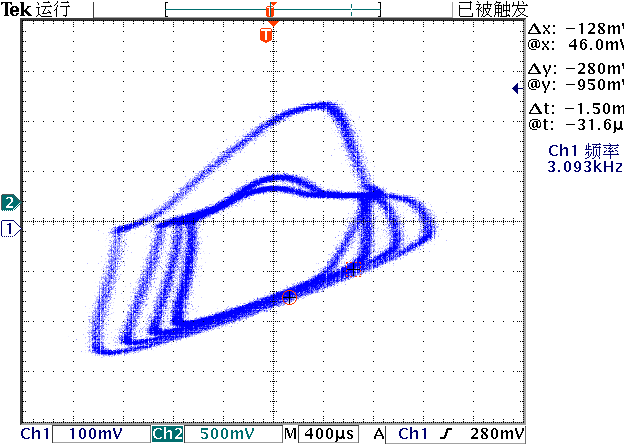Click the record length bar at top
Image resolution: width=624 pixels, height=444 pixels.
[273, 10]
